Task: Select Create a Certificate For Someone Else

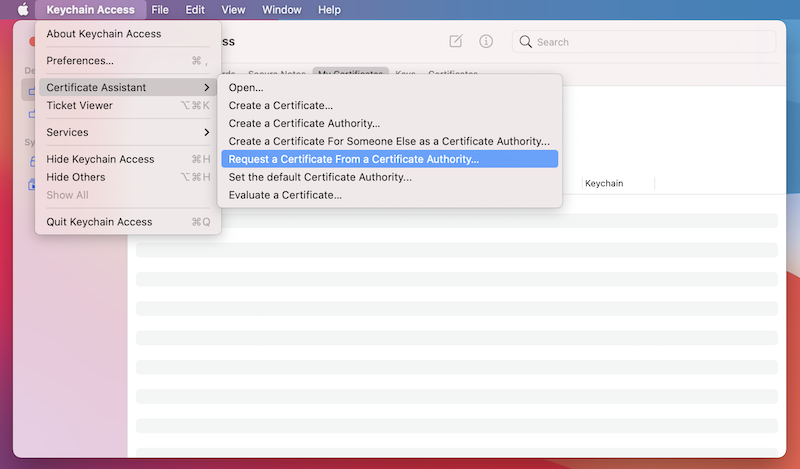Action: (x=390, y=141)
